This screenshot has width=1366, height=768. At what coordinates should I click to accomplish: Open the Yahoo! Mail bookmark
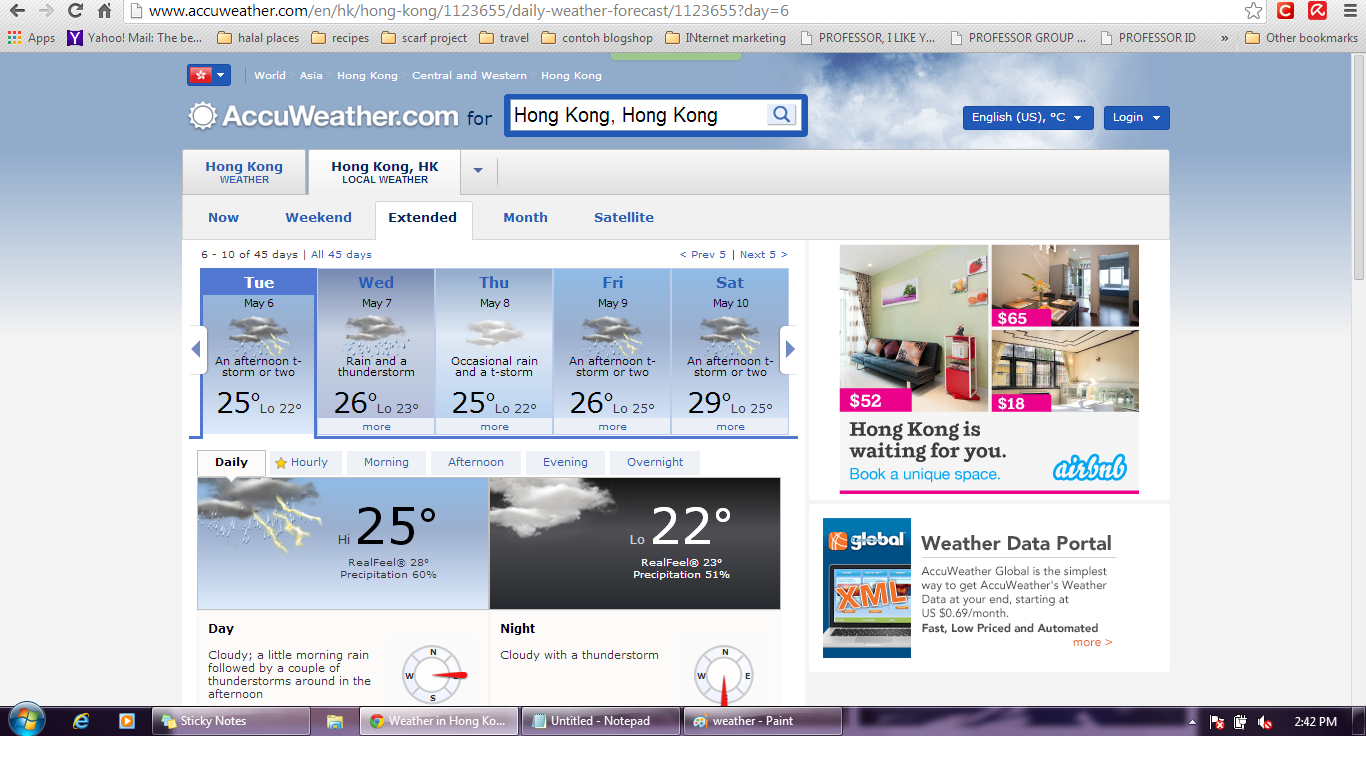coord(135,38)
